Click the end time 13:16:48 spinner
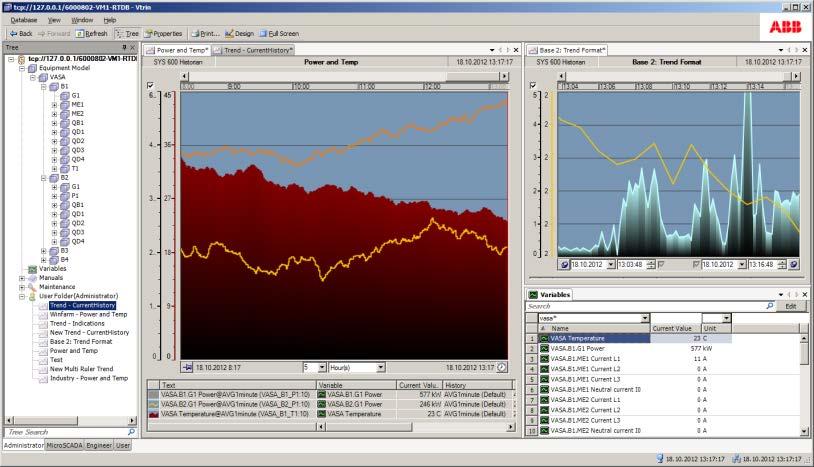Screen dimensions: 814x467 pyautogui.click(x=782, y=265)
